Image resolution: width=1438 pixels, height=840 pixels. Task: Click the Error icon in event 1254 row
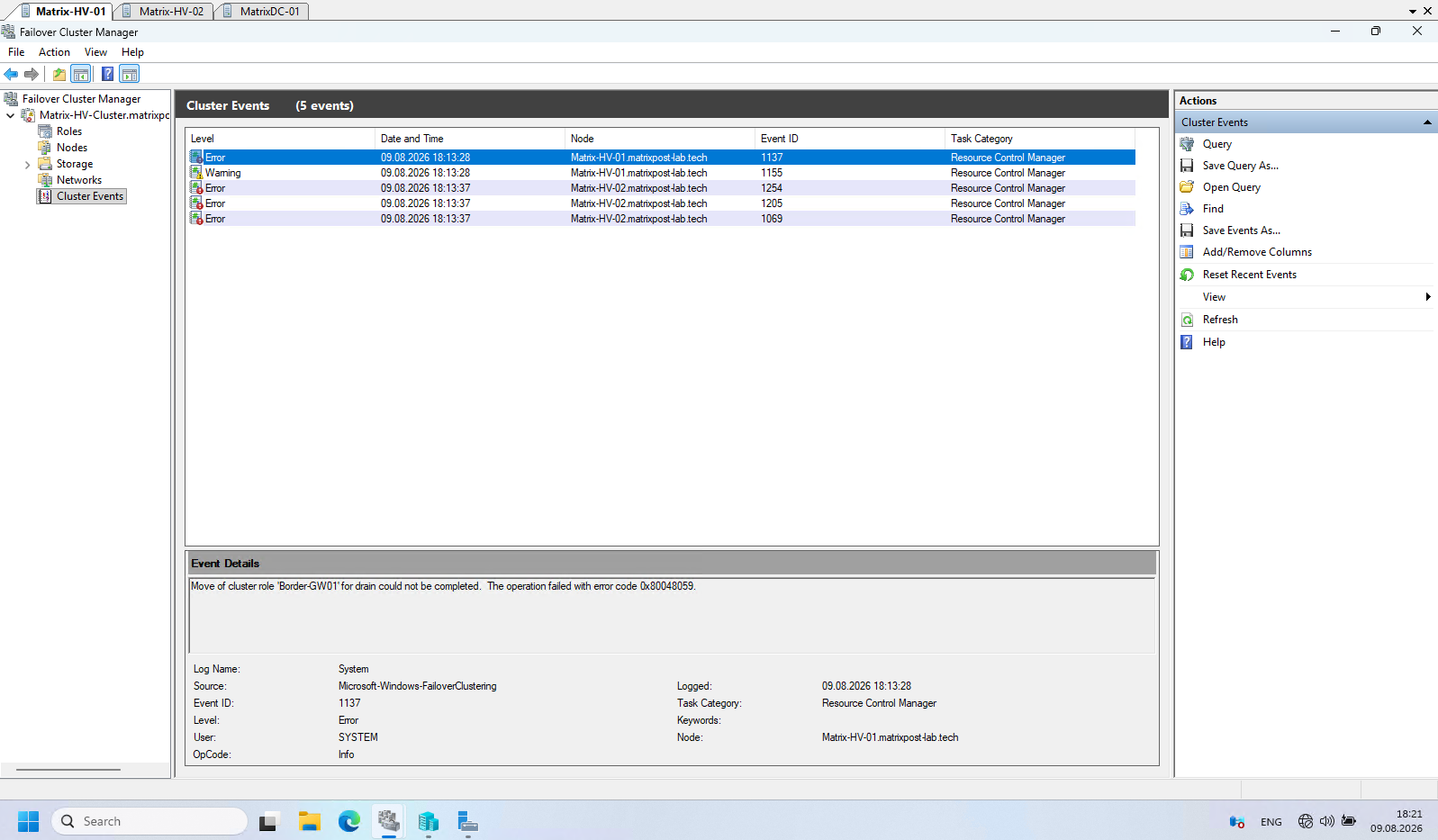[196, 188]
